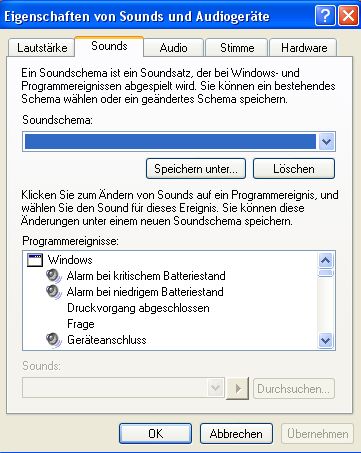Click the event list scrollbar up arrow
This screenshot has height=453, width=361.
(326, 260)
